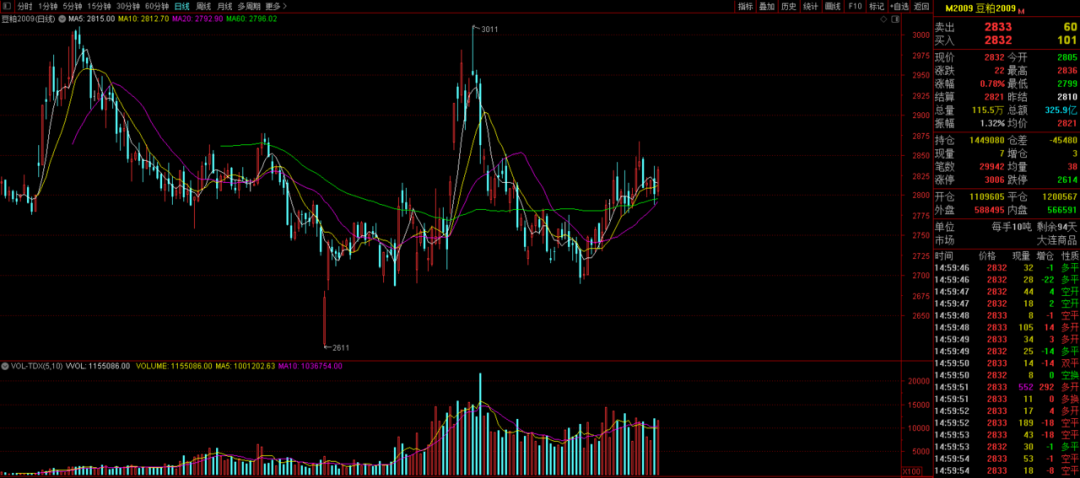Switch to 1分钟 period
This screenshot has width=1080, height=478.
(48, 6)
